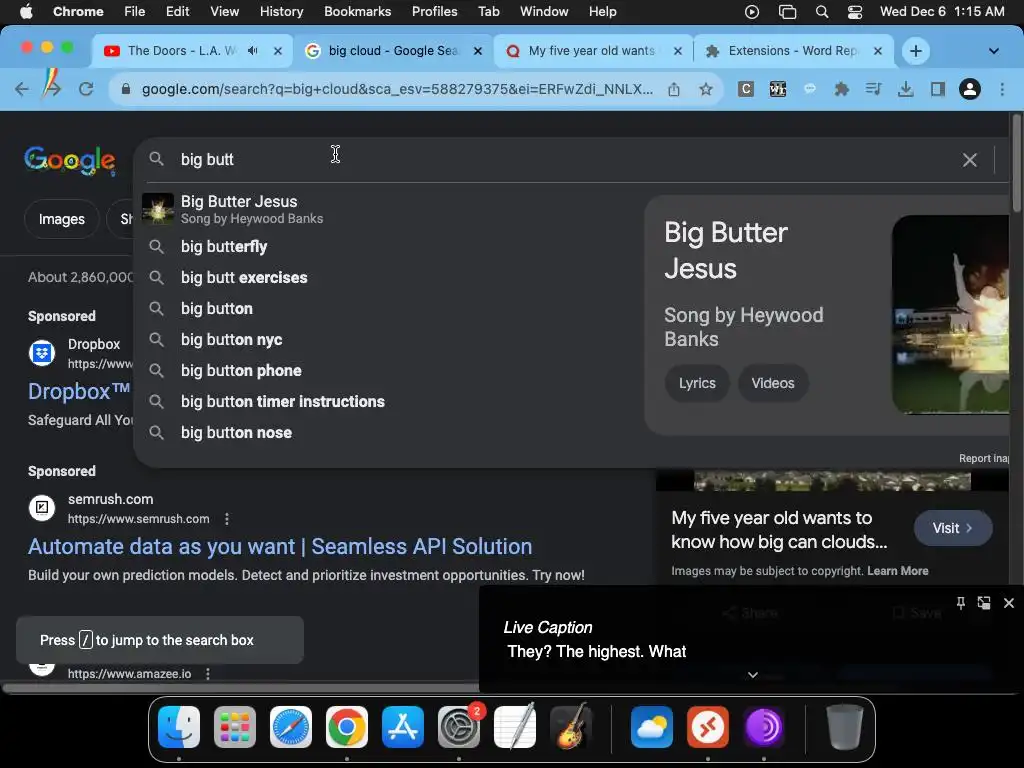Pop back Live Caption into tab
This screenshot has height=768, width=1024.
984,603
